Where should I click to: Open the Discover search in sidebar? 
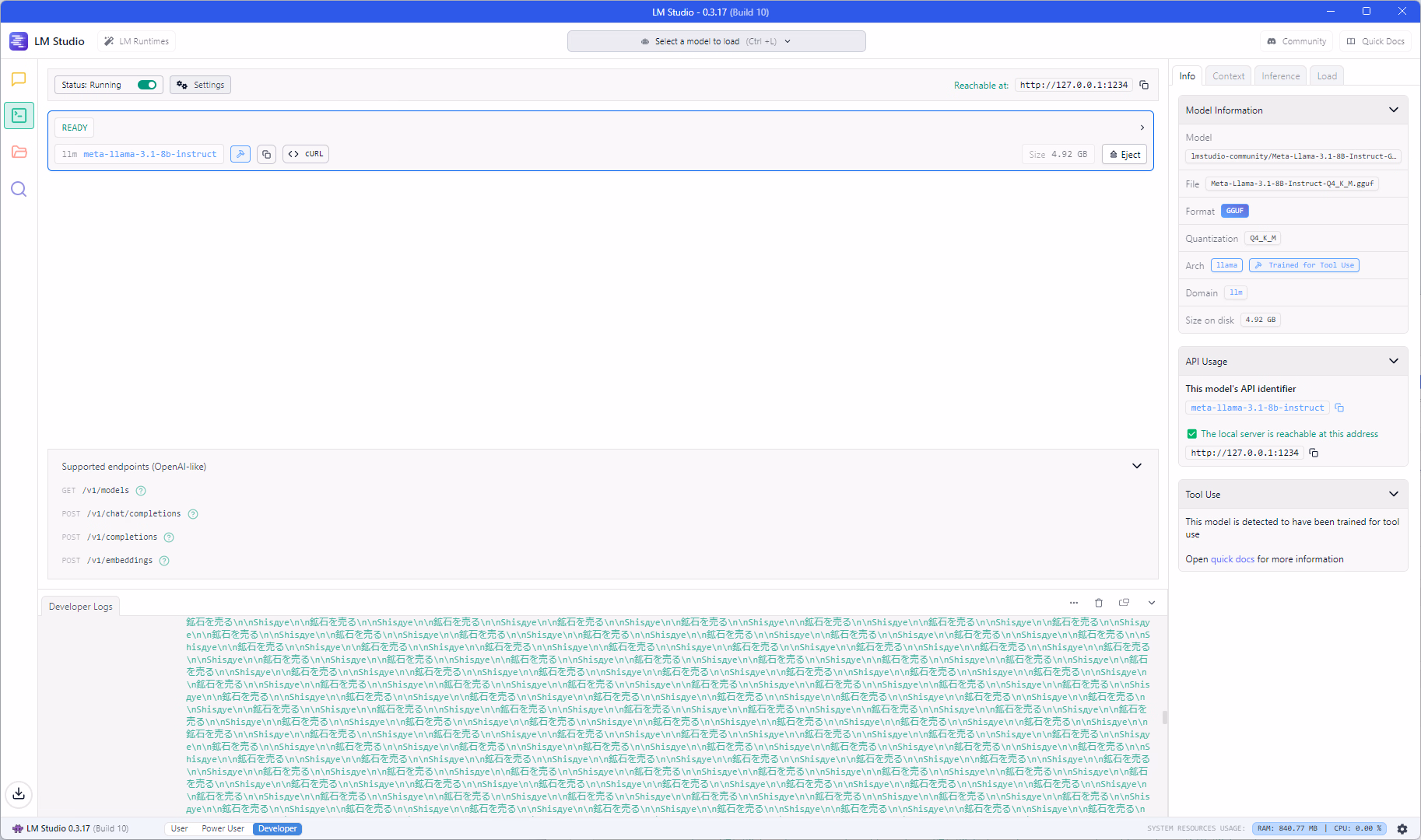(x=19, y=189)
